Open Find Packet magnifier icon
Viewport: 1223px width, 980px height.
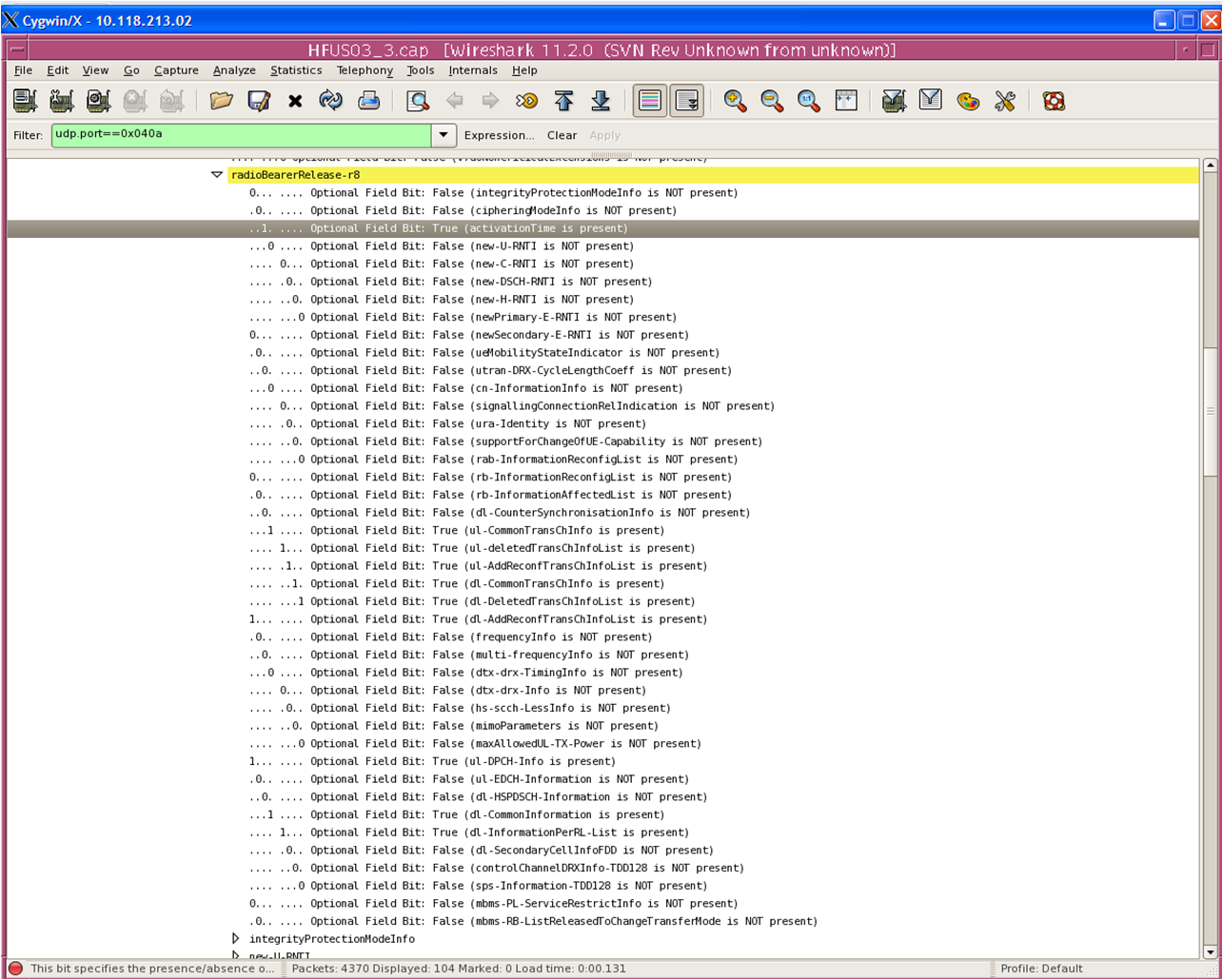pos(417,101)
